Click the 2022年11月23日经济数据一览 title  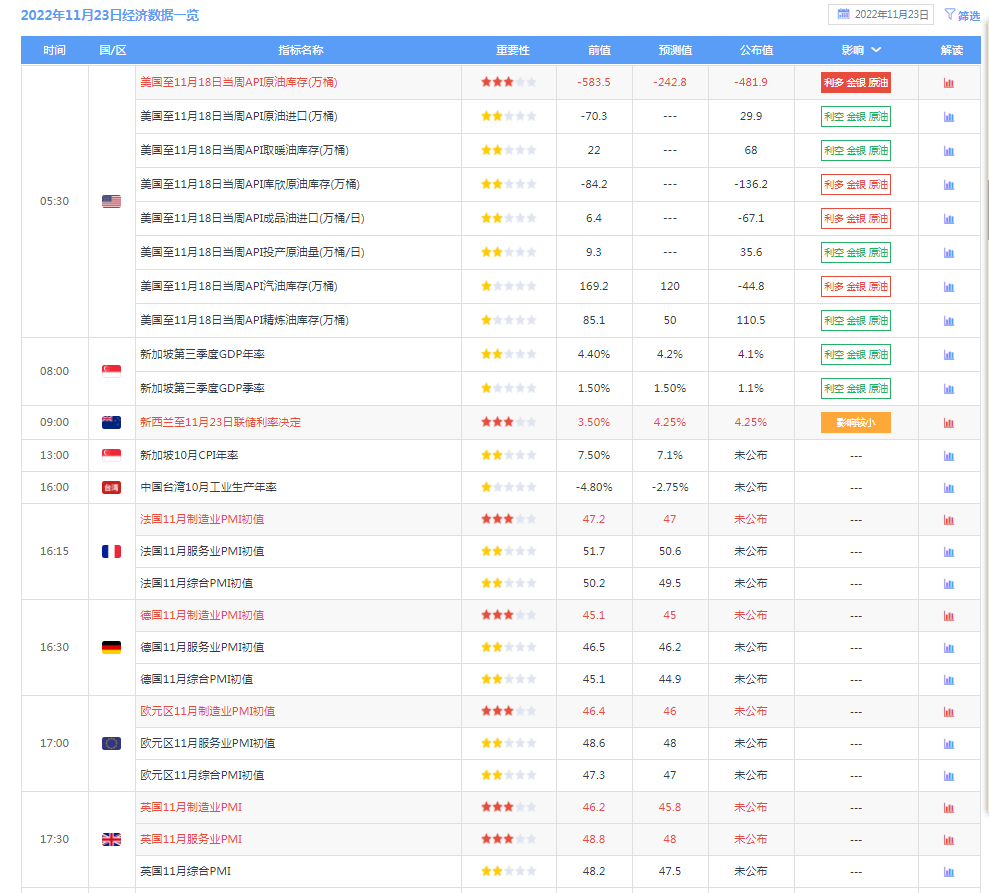coord(110,15)
